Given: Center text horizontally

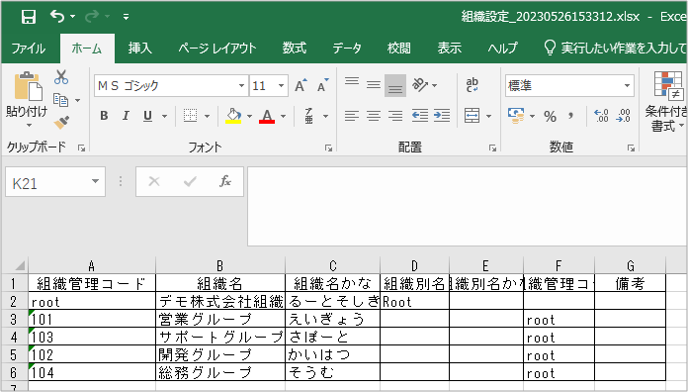Looking at the screenshot, I should coord(373,116).
